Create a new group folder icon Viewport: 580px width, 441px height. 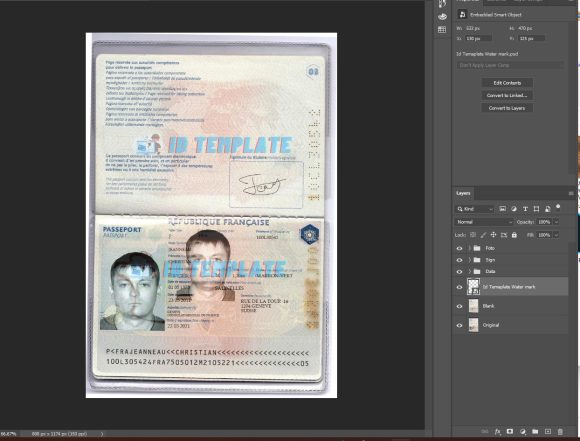point(535,431)
